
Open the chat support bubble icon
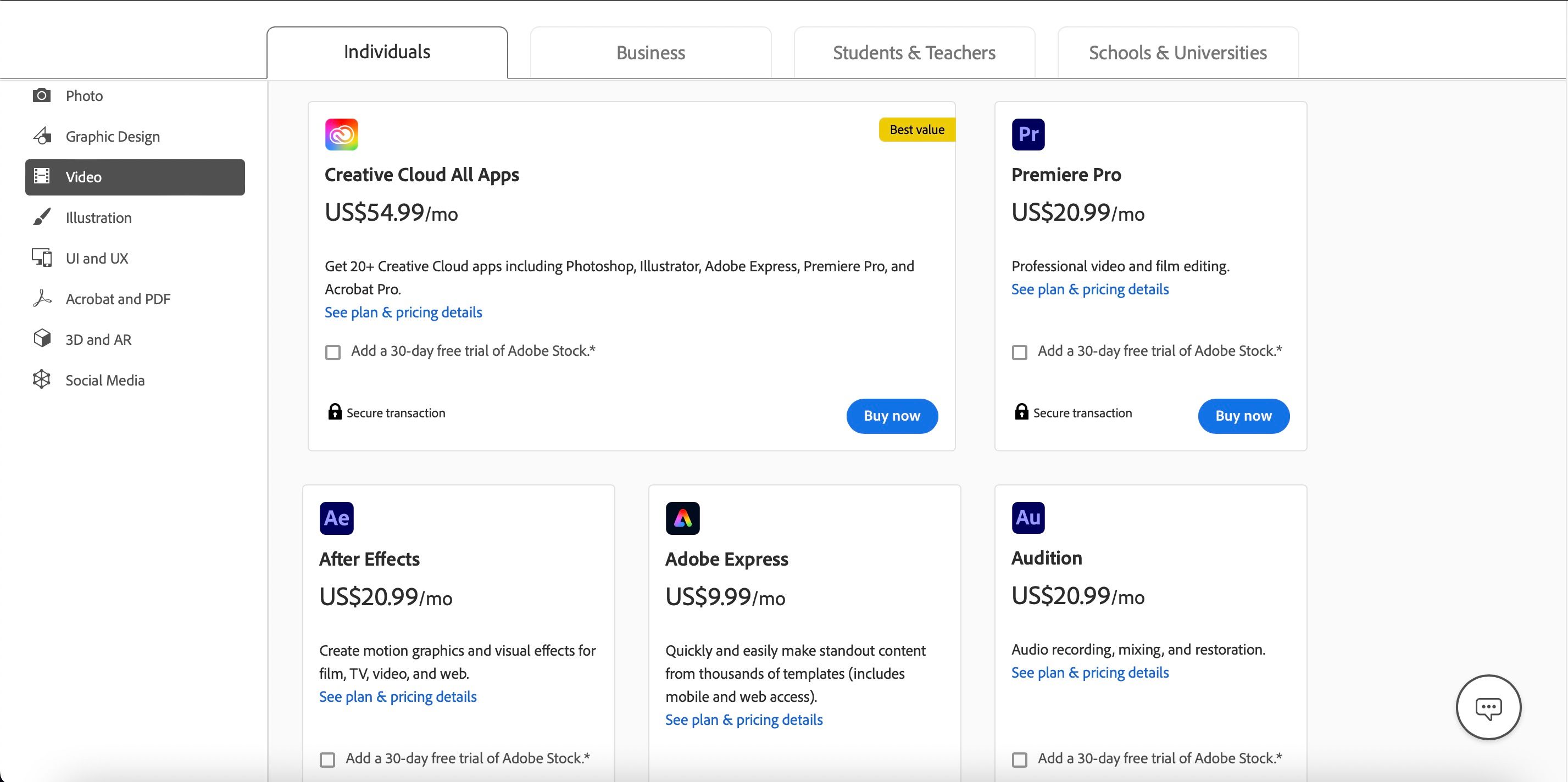(1488, 707)
